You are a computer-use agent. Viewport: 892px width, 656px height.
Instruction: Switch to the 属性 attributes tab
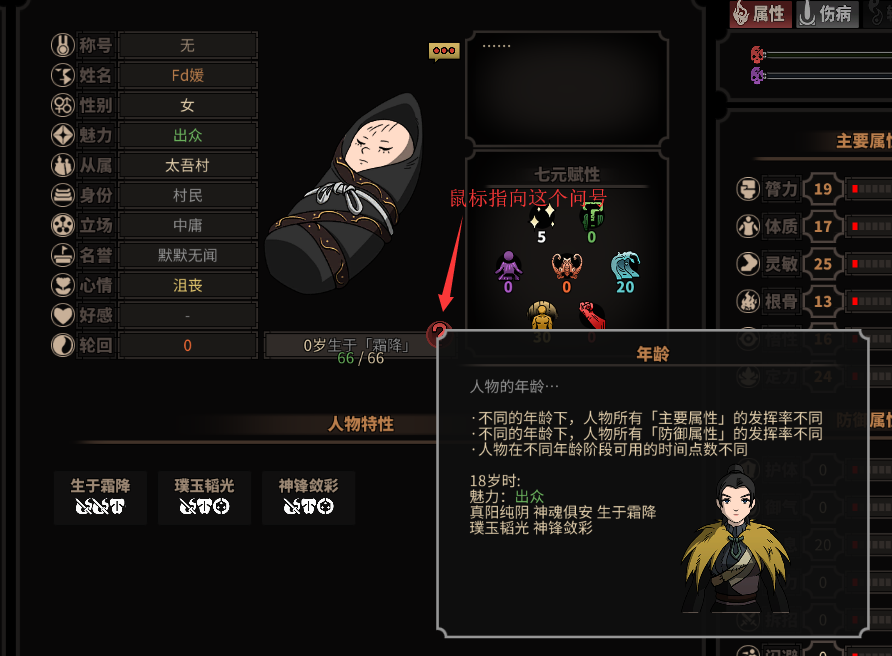761,14
